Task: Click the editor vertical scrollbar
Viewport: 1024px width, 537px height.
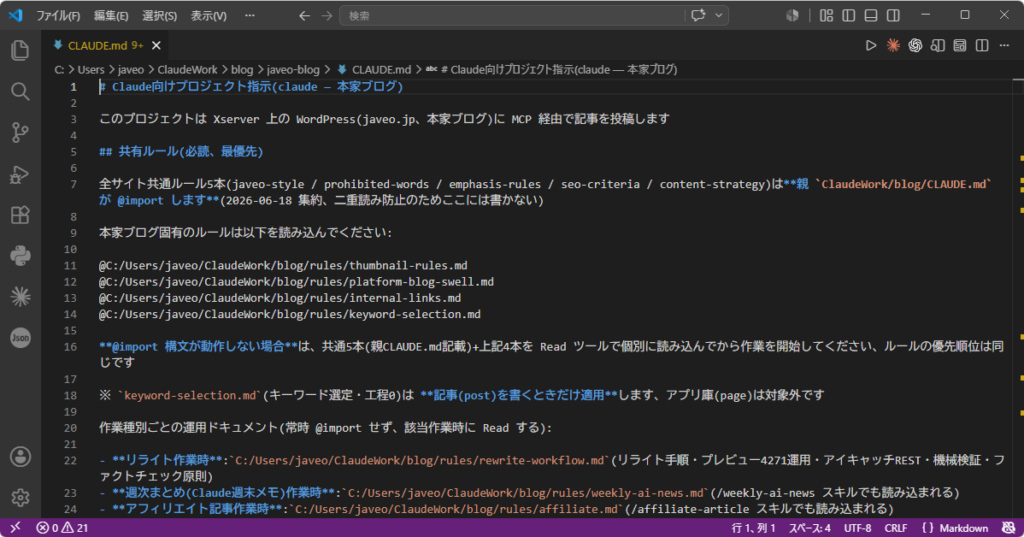Action: point(1018,299)
